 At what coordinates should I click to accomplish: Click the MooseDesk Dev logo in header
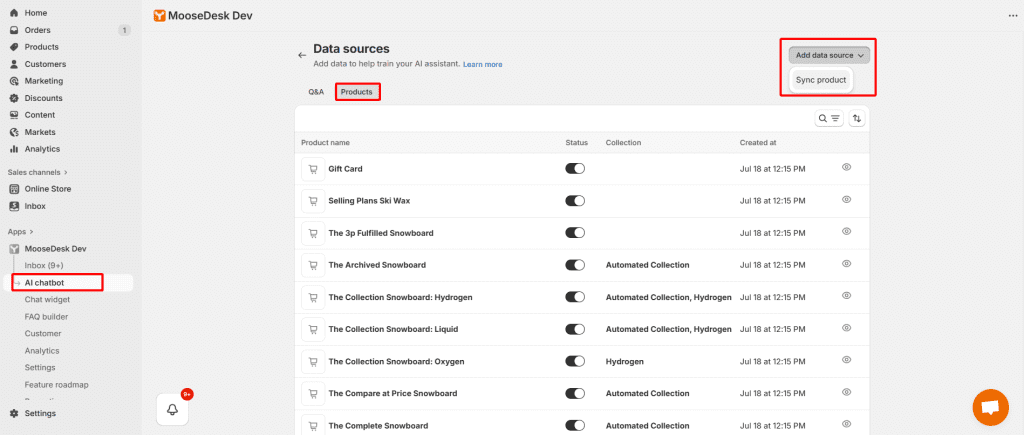tap(159, 16)
